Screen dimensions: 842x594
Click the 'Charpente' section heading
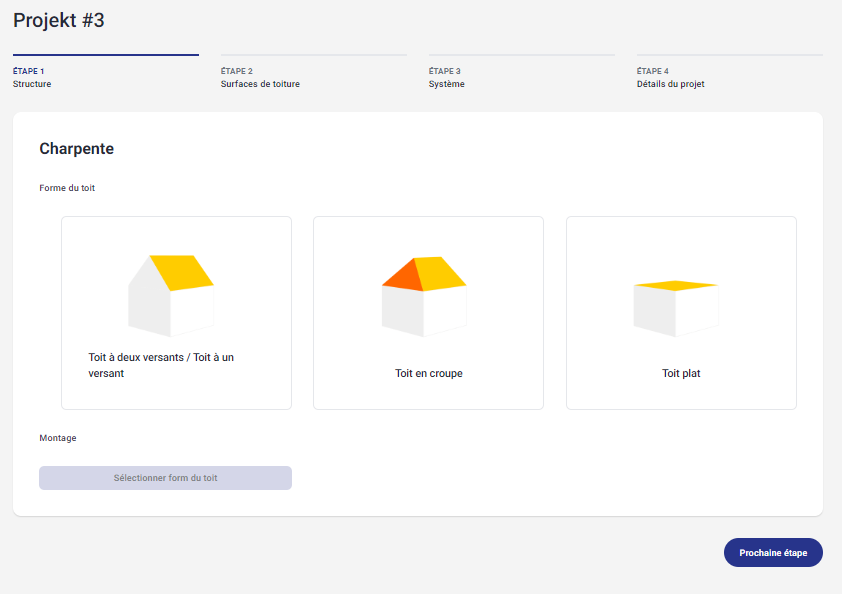coord(76,149)
